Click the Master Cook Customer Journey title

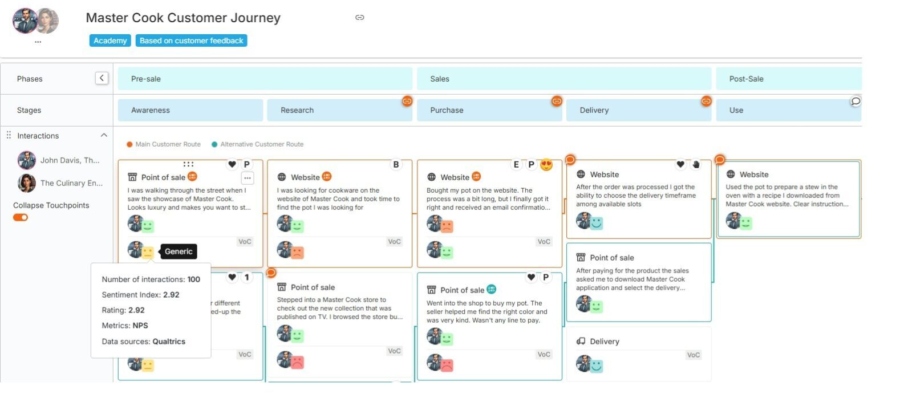pyautogui.click(x=183, y=18)
